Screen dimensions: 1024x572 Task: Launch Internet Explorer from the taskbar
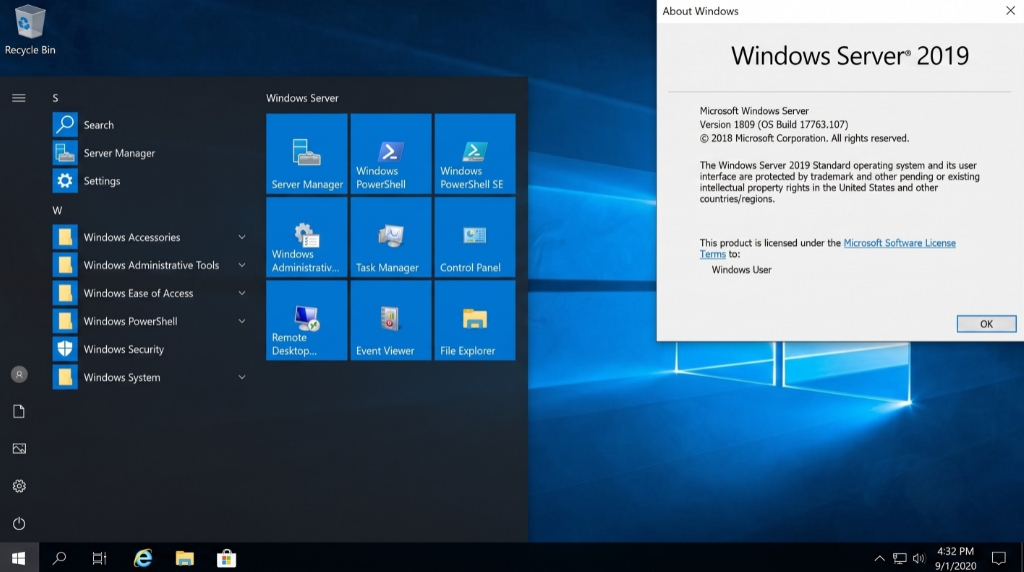tap(143, 558)
